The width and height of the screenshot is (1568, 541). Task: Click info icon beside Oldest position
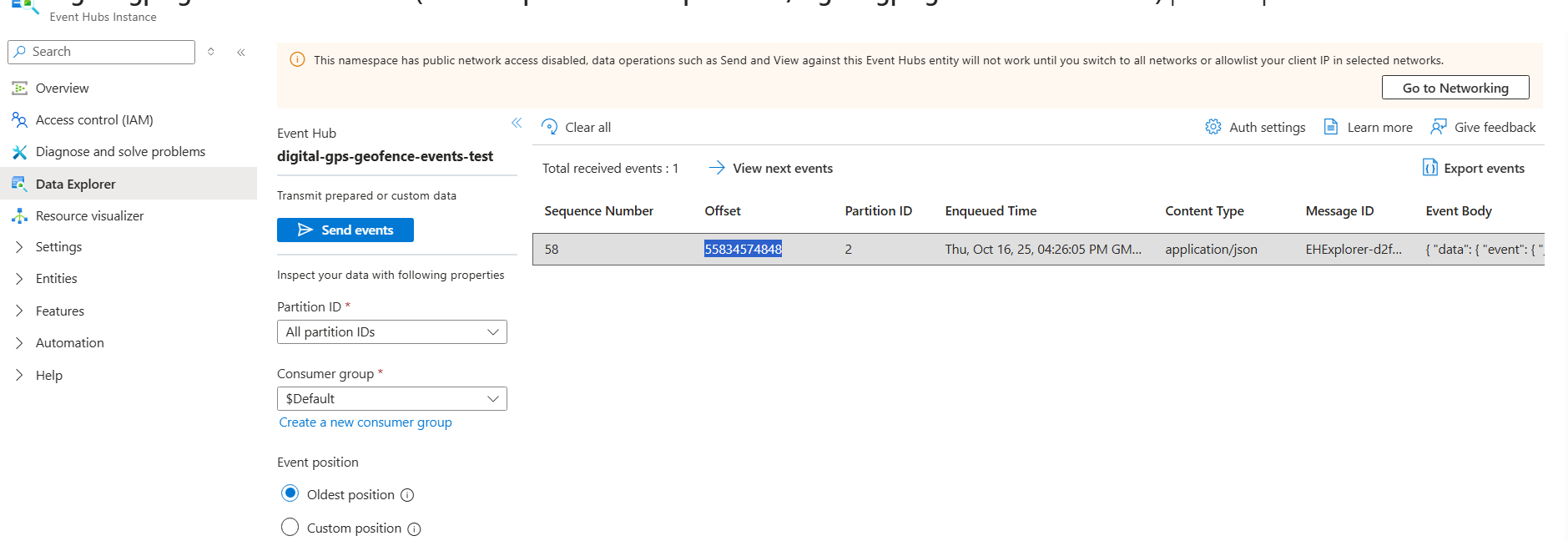[x=407, y=495]
